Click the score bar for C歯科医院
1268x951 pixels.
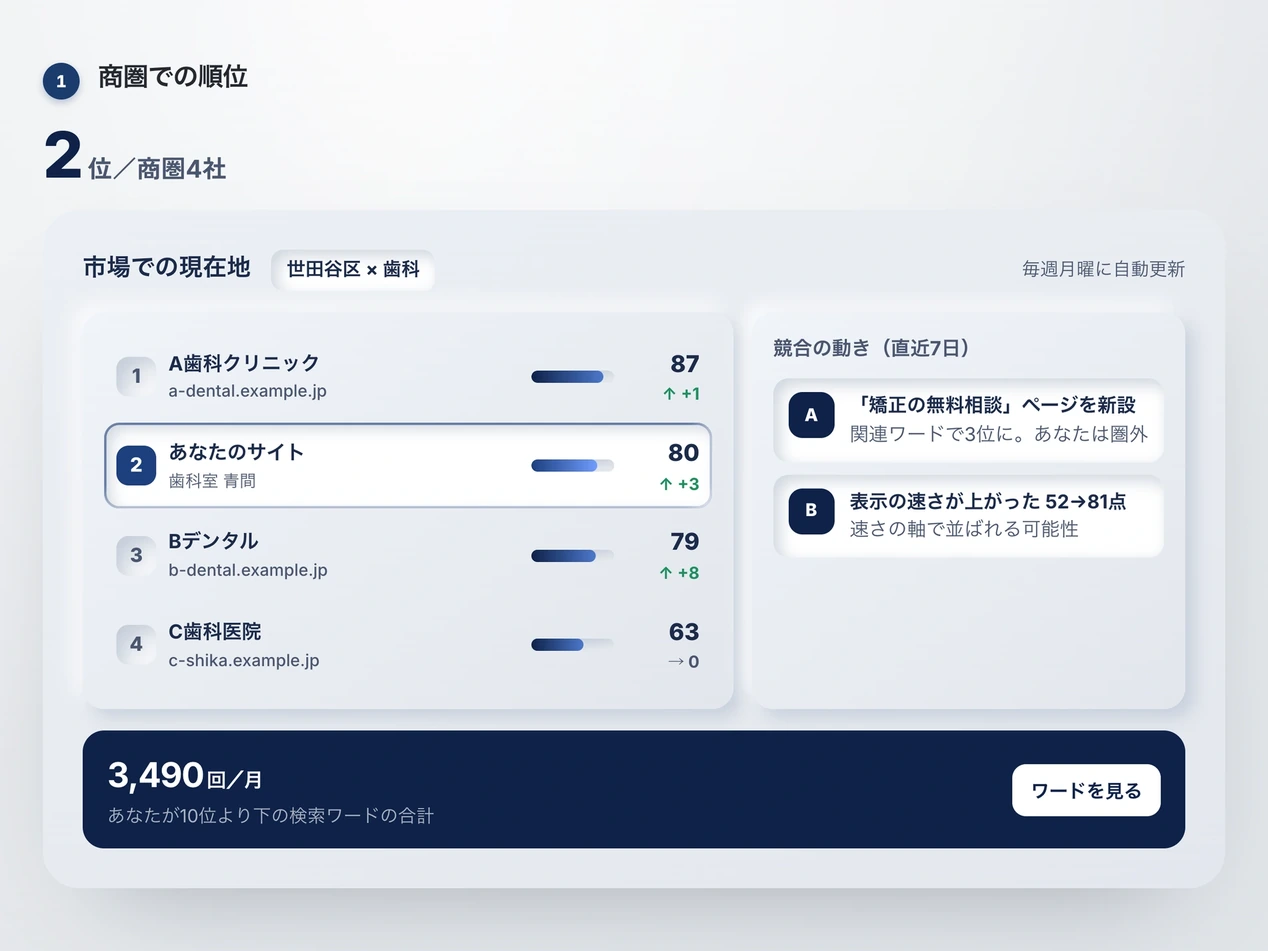(x=572, y=645)
